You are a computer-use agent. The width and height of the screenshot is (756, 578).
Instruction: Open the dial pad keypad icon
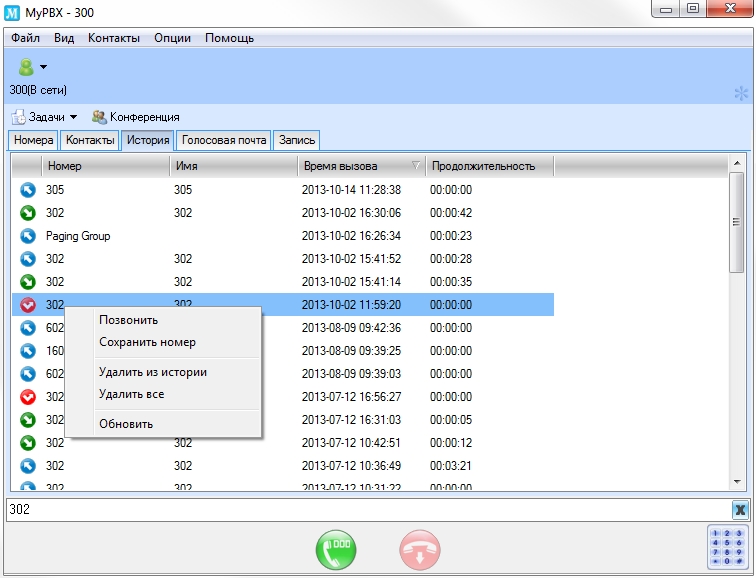tap(727, 547)
